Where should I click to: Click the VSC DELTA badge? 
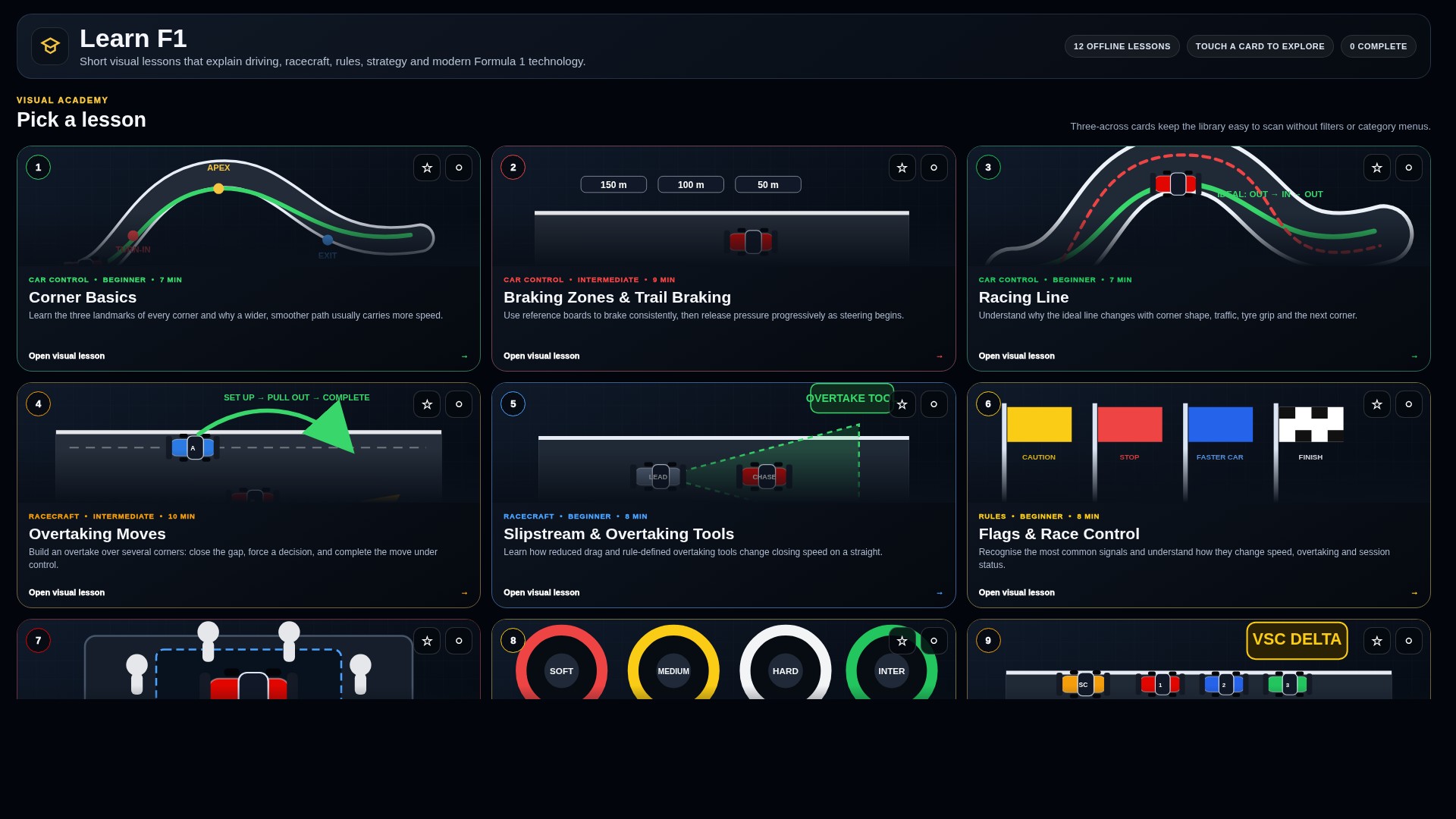[1297, 640]
